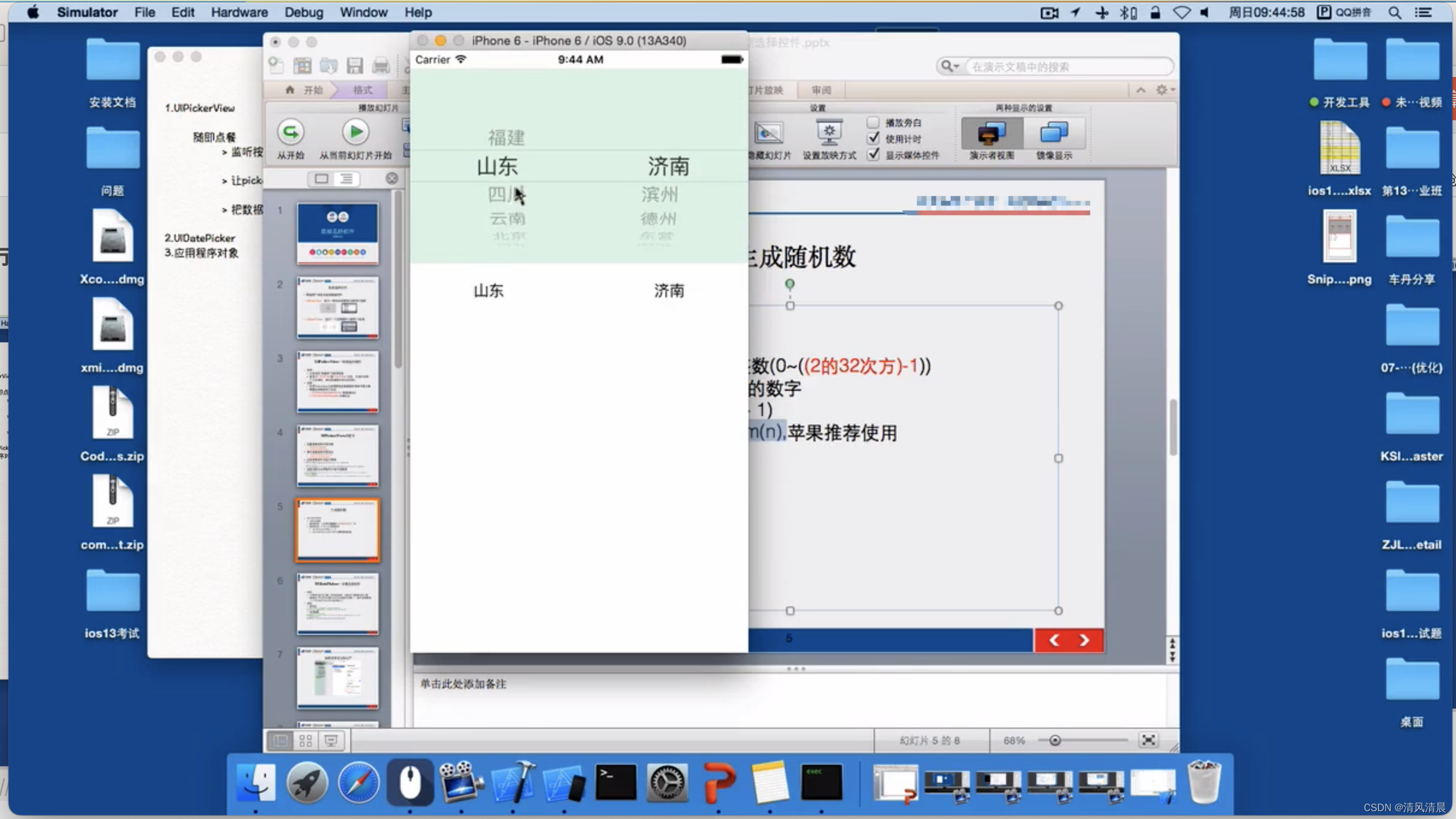Select slide 1 thumbnail
The image size is (1456, 819).
[x=338, y=233]
